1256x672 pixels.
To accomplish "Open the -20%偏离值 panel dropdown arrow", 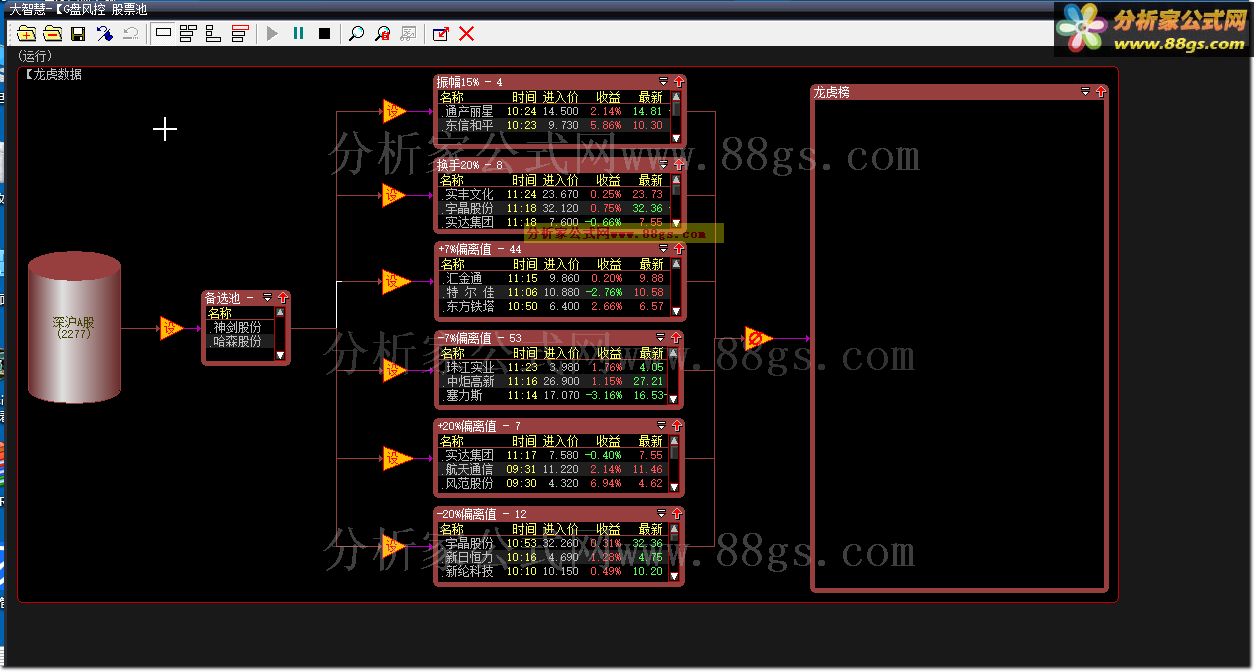I will pos(663,514).
